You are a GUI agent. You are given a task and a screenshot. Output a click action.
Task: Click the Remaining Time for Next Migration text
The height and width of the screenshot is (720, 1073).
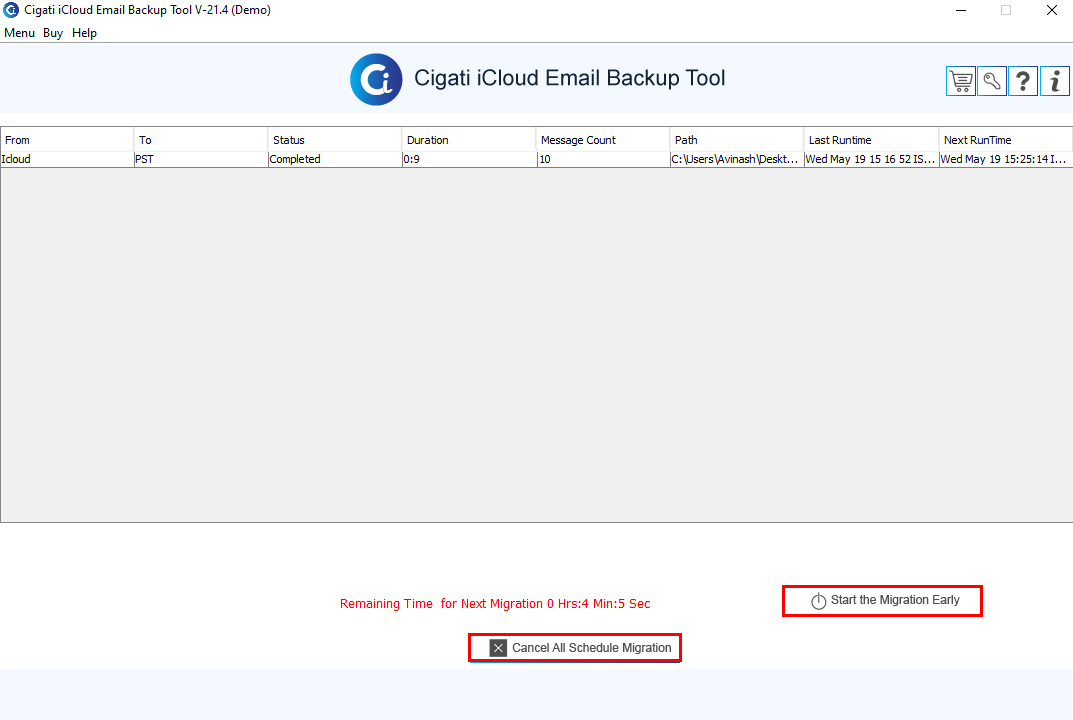pos(495,604)
